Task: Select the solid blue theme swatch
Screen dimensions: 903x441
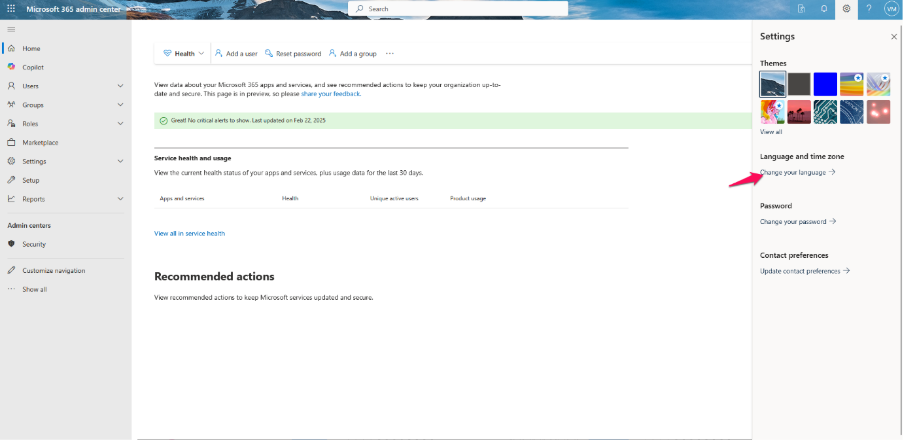Action: pyautogui.click(x=825, y=83)
